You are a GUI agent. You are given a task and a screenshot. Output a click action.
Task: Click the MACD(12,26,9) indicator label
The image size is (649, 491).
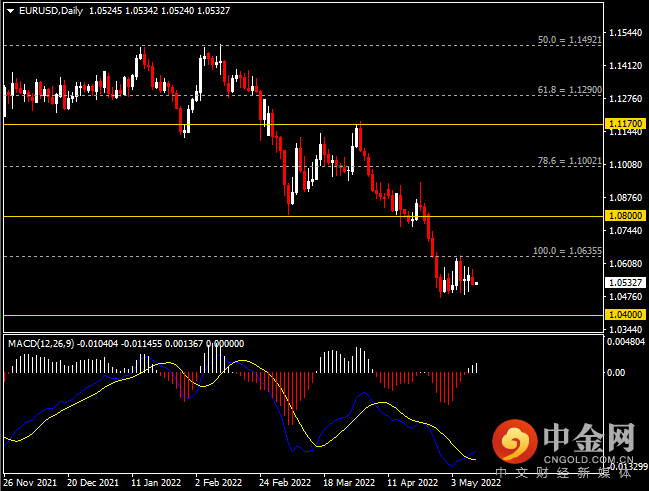pos(41,344)
